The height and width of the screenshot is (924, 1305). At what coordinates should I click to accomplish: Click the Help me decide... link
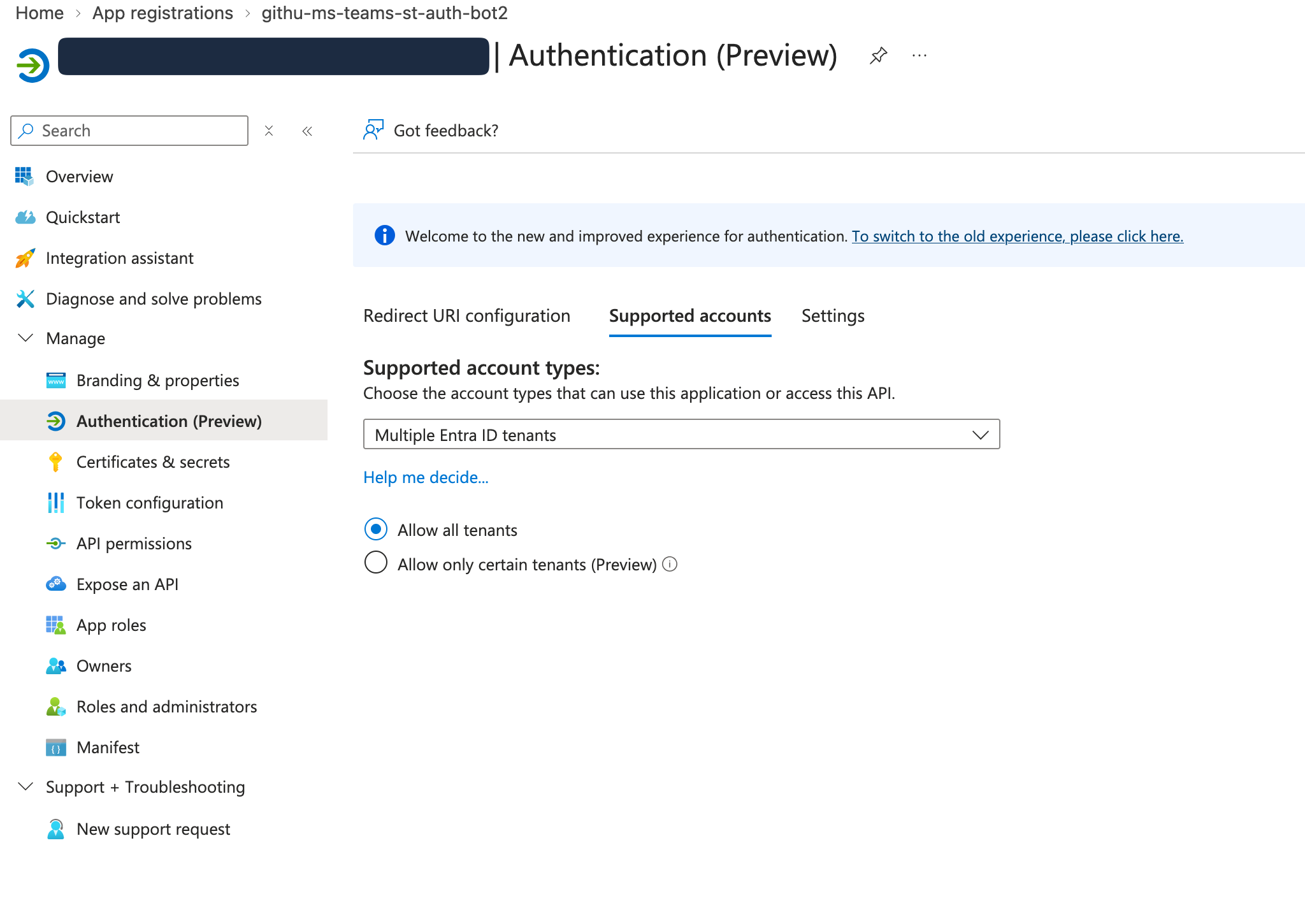point(426,477)
